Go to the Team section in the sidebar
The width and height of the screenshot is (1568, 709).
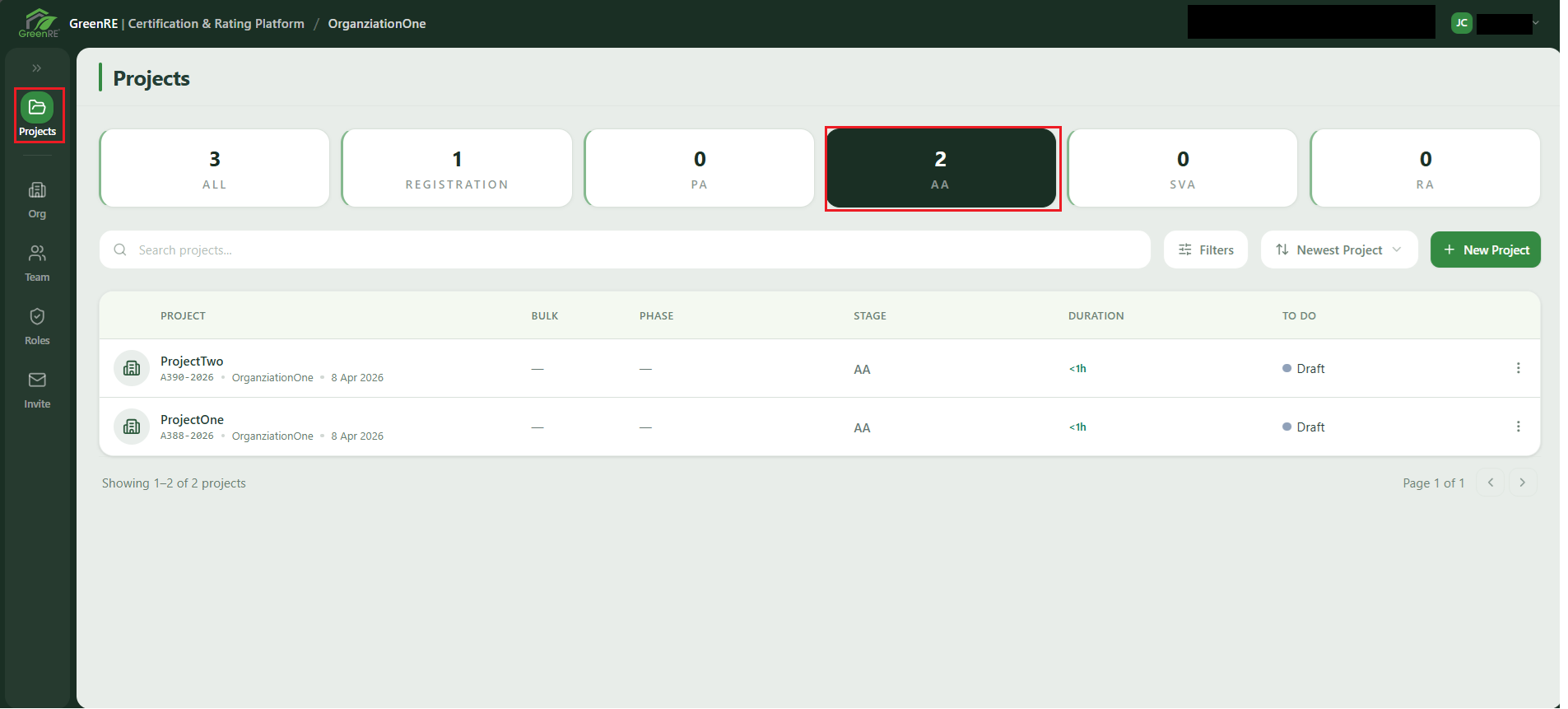coord(37,264)
